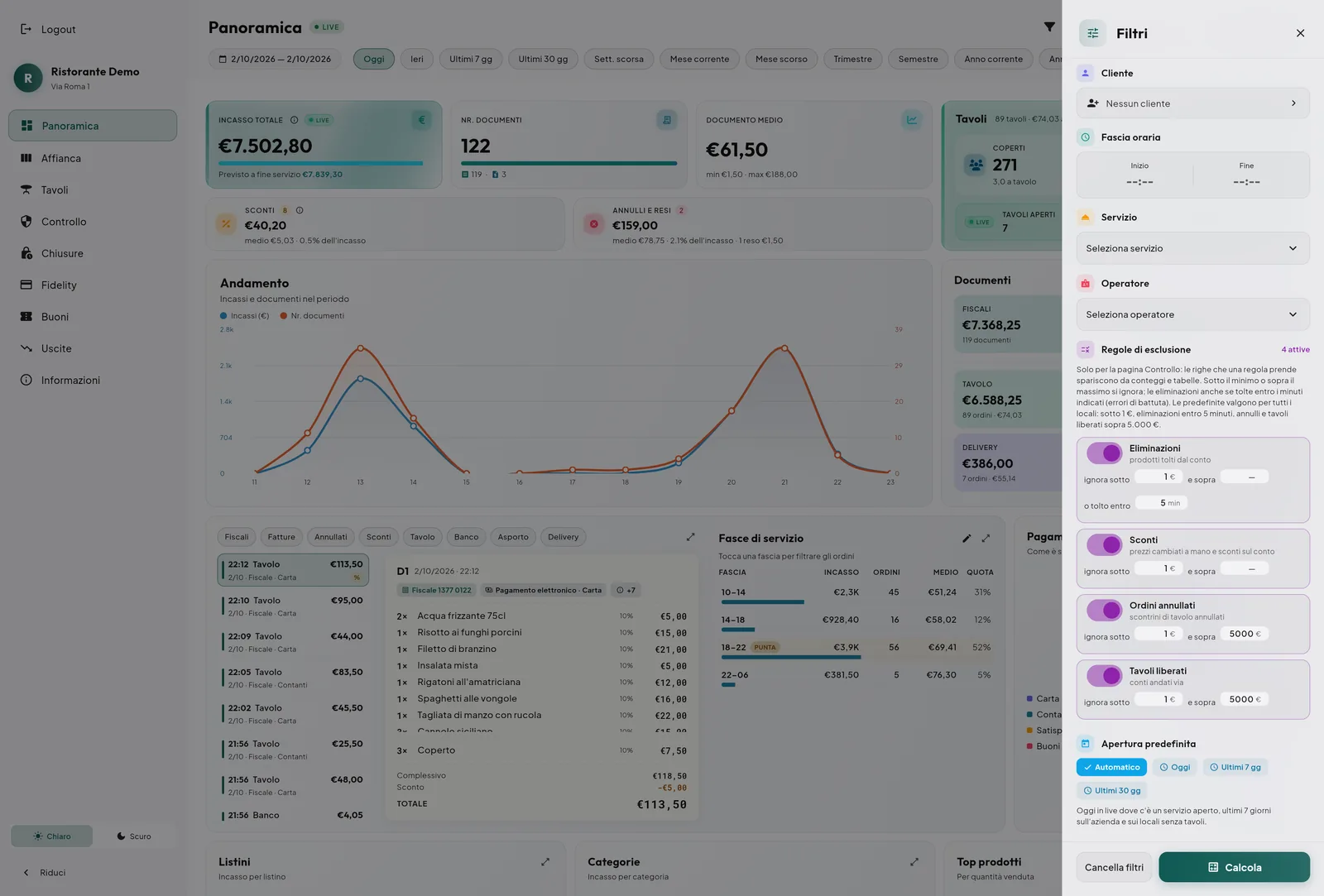This screenshot has width=1324, height=896.
Task: Select Ultimi 30 gg default opening
Action: click(1111, 791)
